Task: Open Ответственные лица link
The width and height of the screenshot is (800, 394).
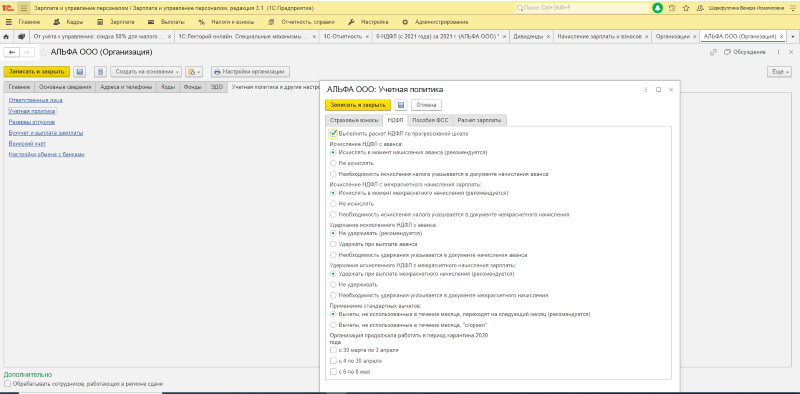Action: point(36,100)
